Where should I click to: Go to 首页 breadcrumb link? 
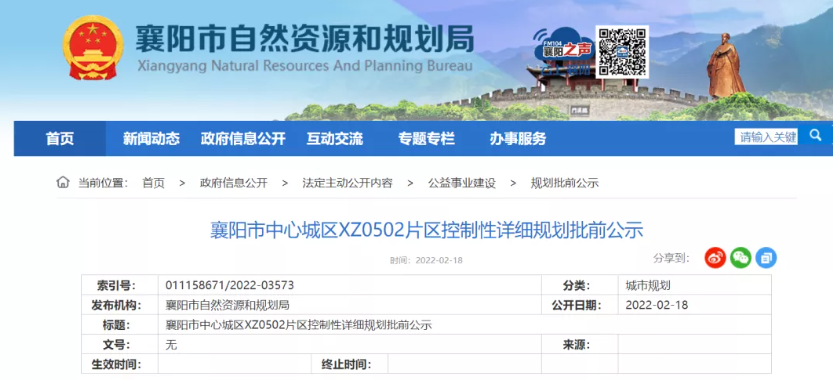click(x=154, y=183)
